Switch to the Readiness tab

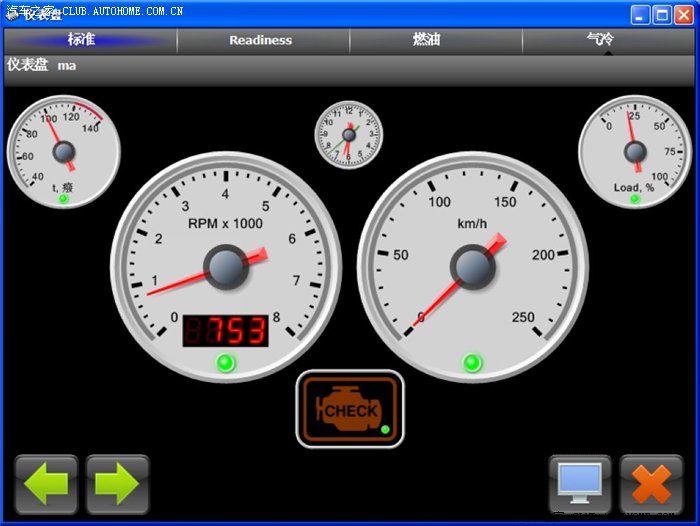pos(261,40)
